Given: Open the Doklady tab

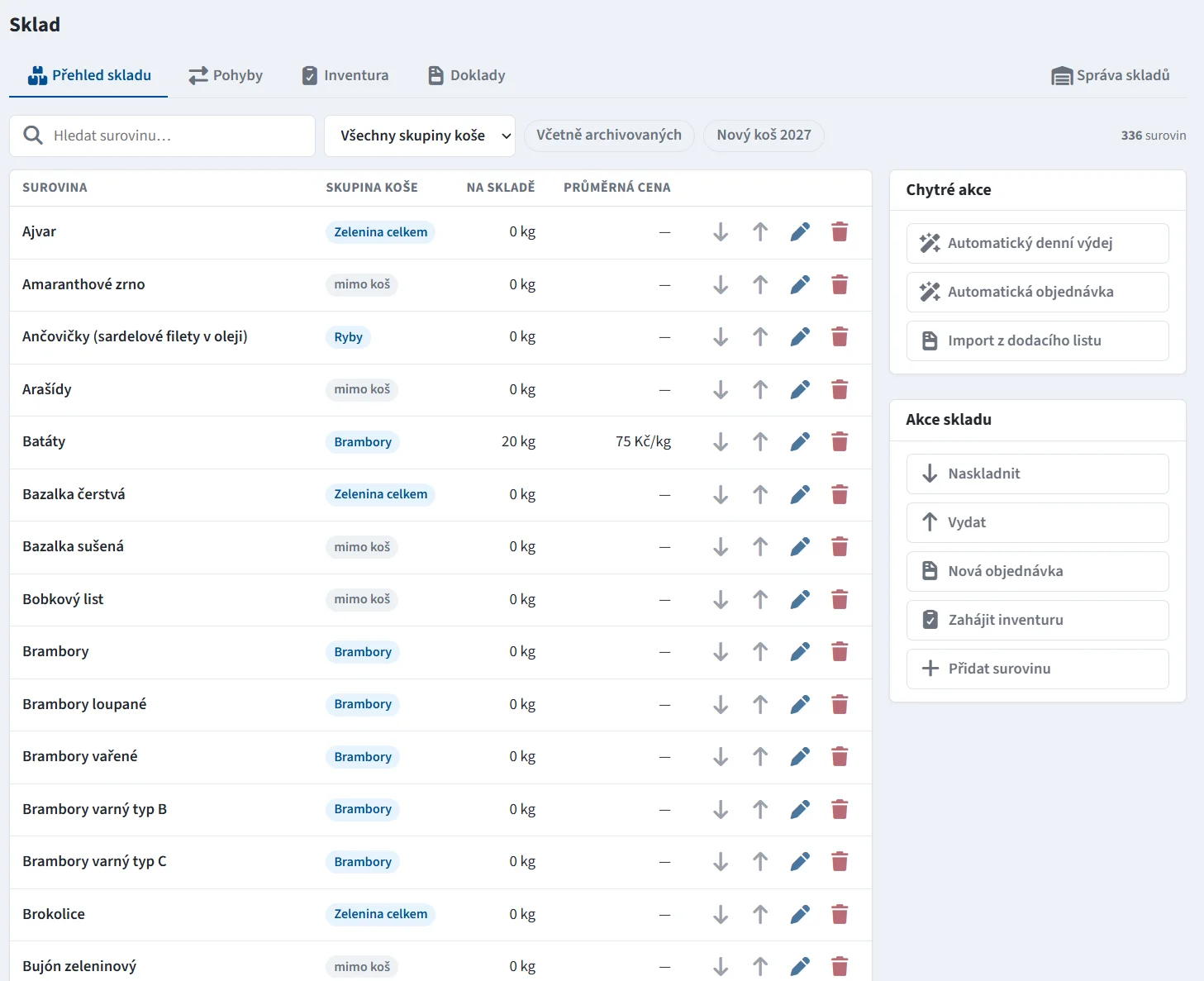Looking at the screenshot, I should tap(466, 75).
